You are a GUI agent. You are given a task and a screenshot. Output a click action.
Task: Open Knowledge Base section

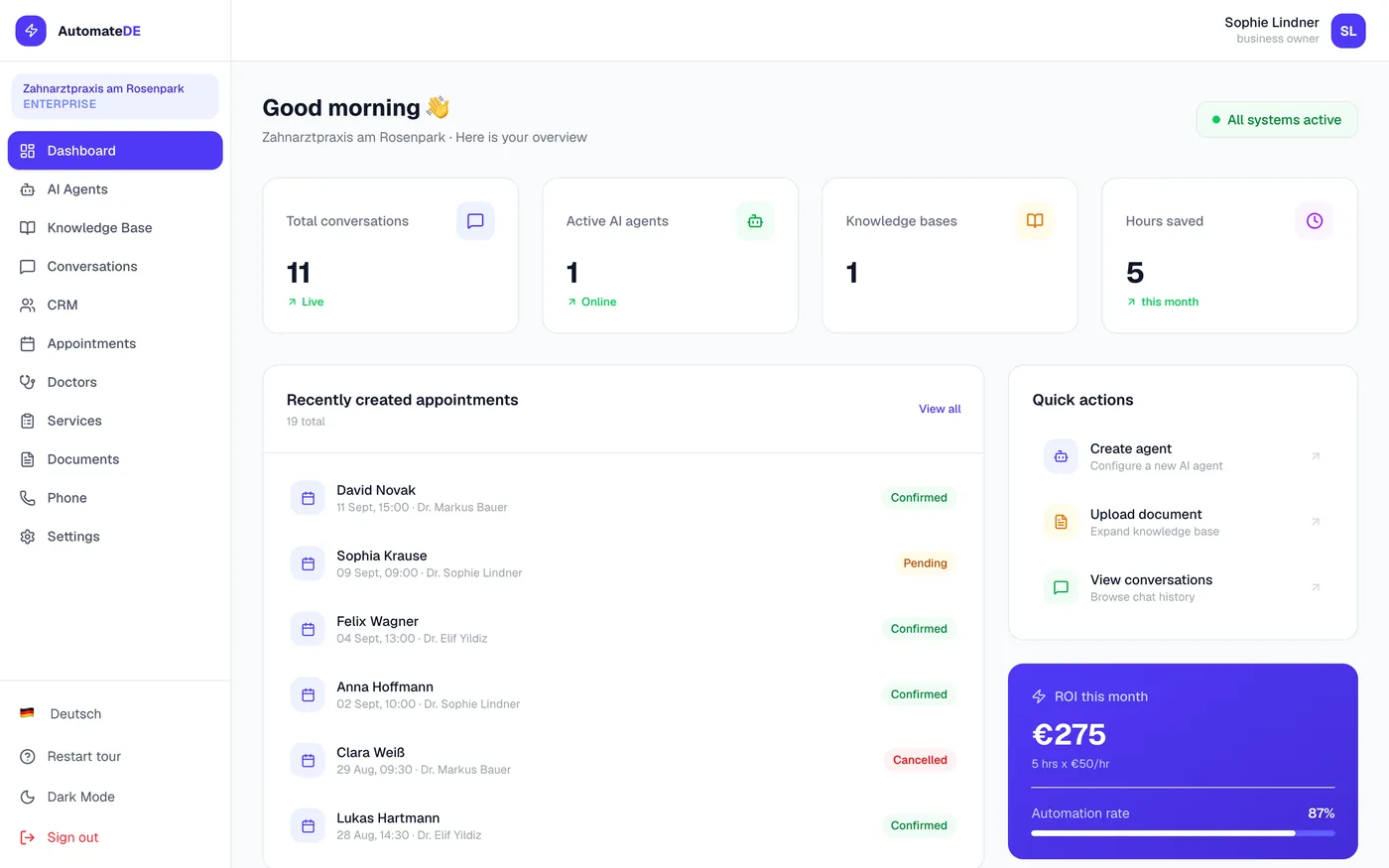115,228
